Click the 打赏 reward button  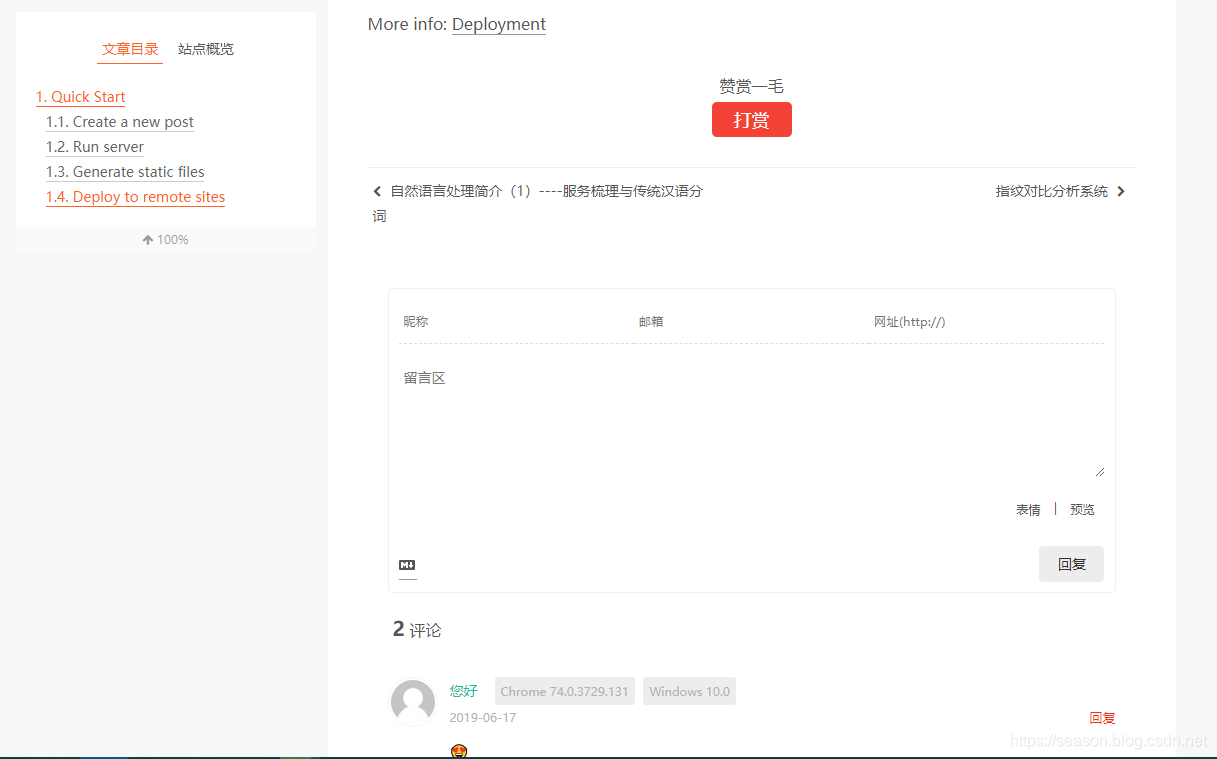(x=751, y=119)
